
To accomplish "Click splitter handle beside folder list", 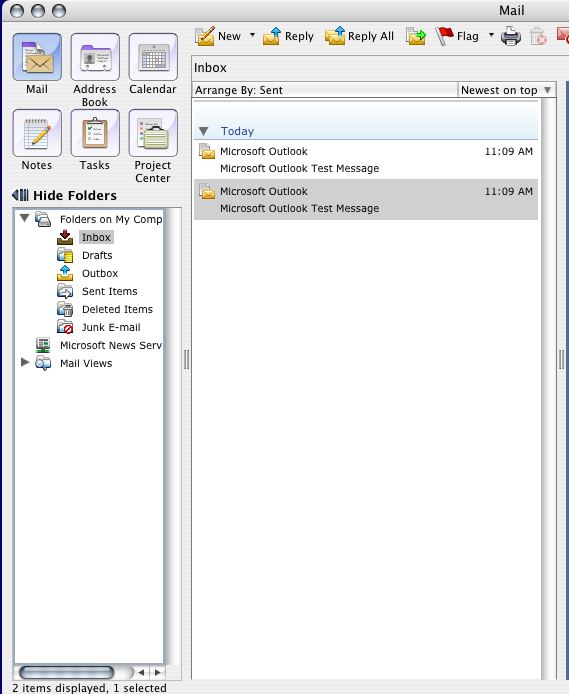I will click(187, 360).
